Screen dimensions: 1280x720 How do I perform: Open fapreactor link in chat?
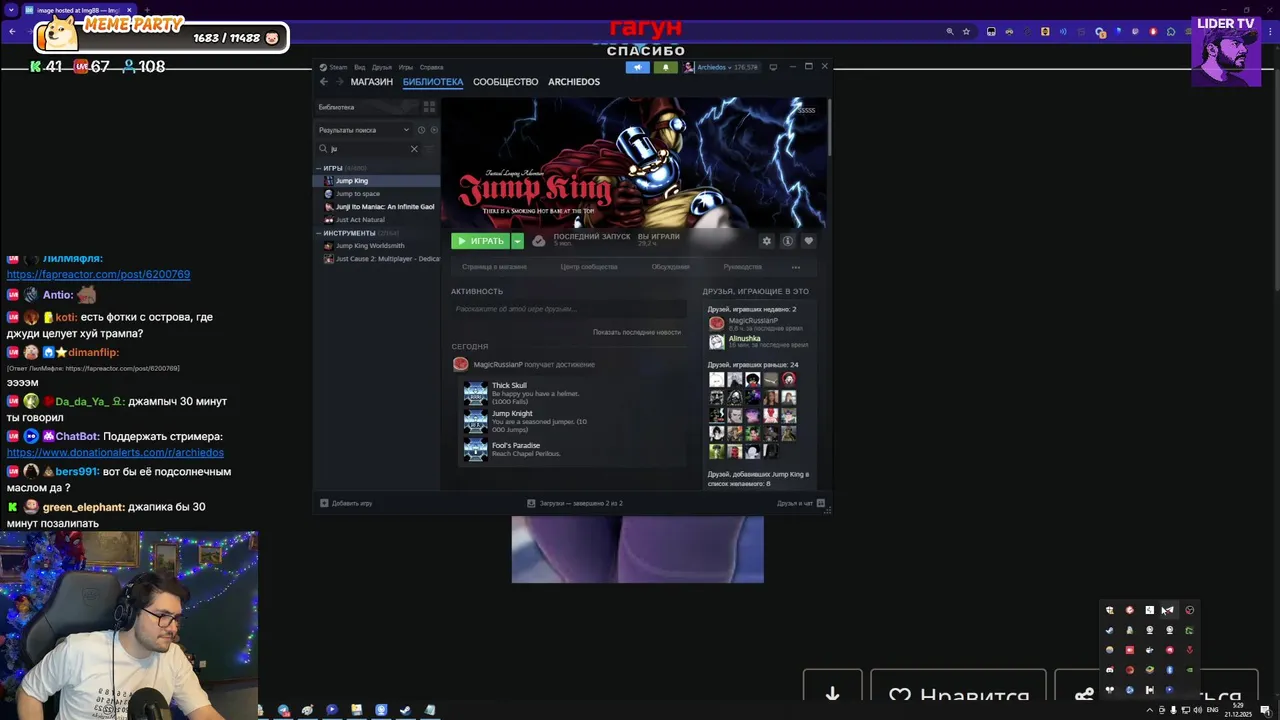[x=98, y=274]
